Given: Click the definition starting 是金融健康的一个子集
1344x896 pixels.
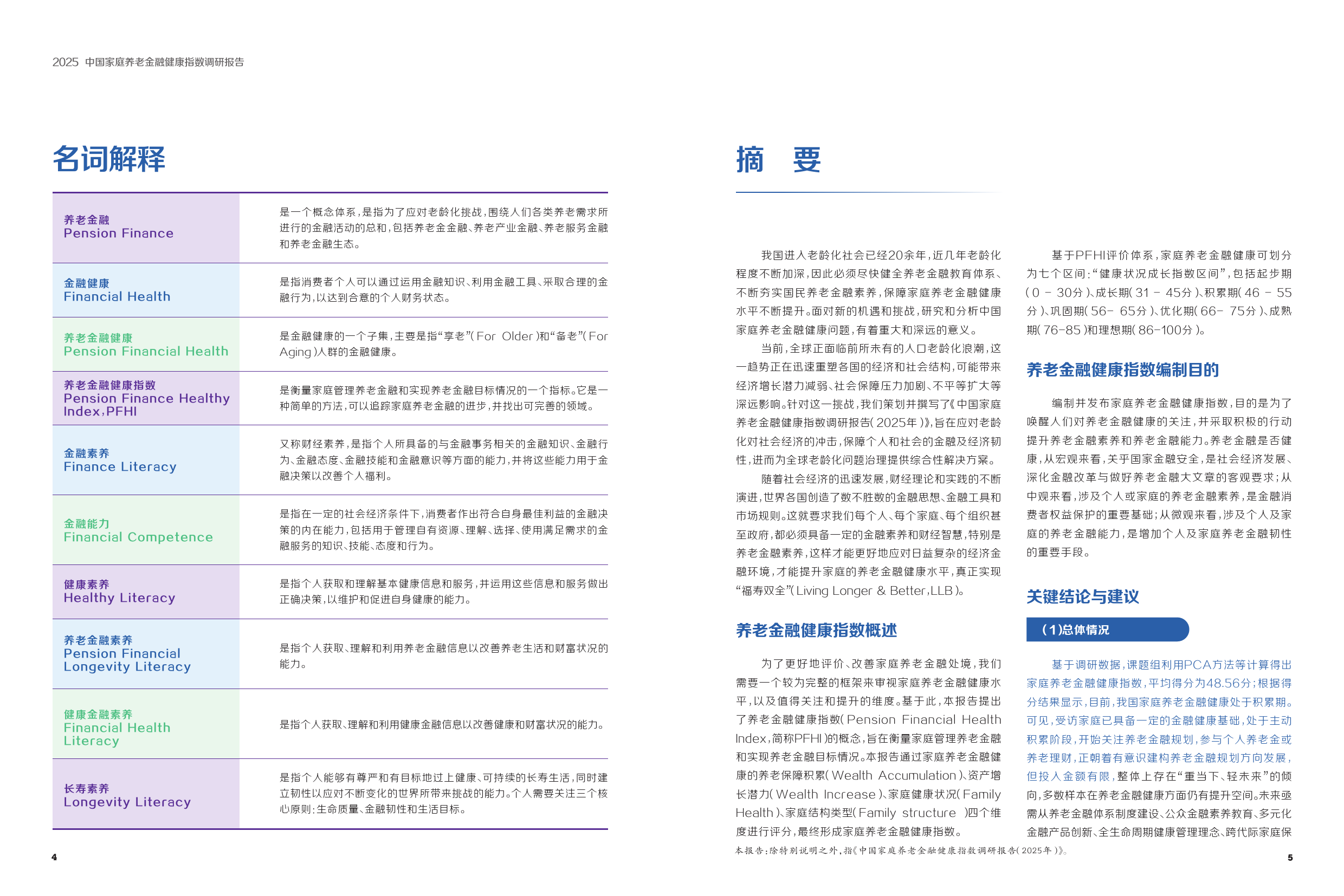Looking at the screenshot, I should (x=444, y=344).
